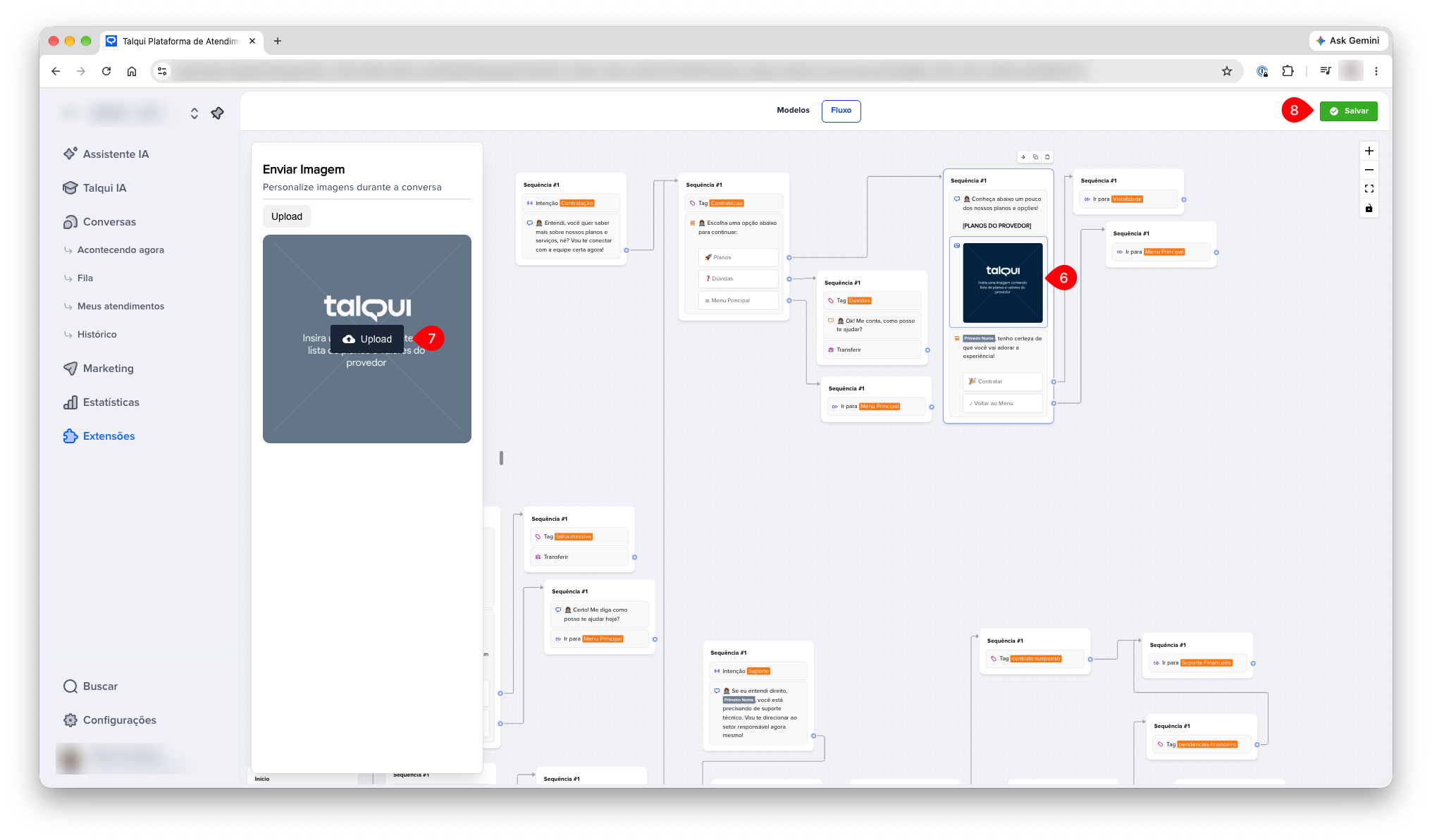Screen dimensions: 1432x840
Task: Zoom in on the flow canvas
Action: 1369,151
